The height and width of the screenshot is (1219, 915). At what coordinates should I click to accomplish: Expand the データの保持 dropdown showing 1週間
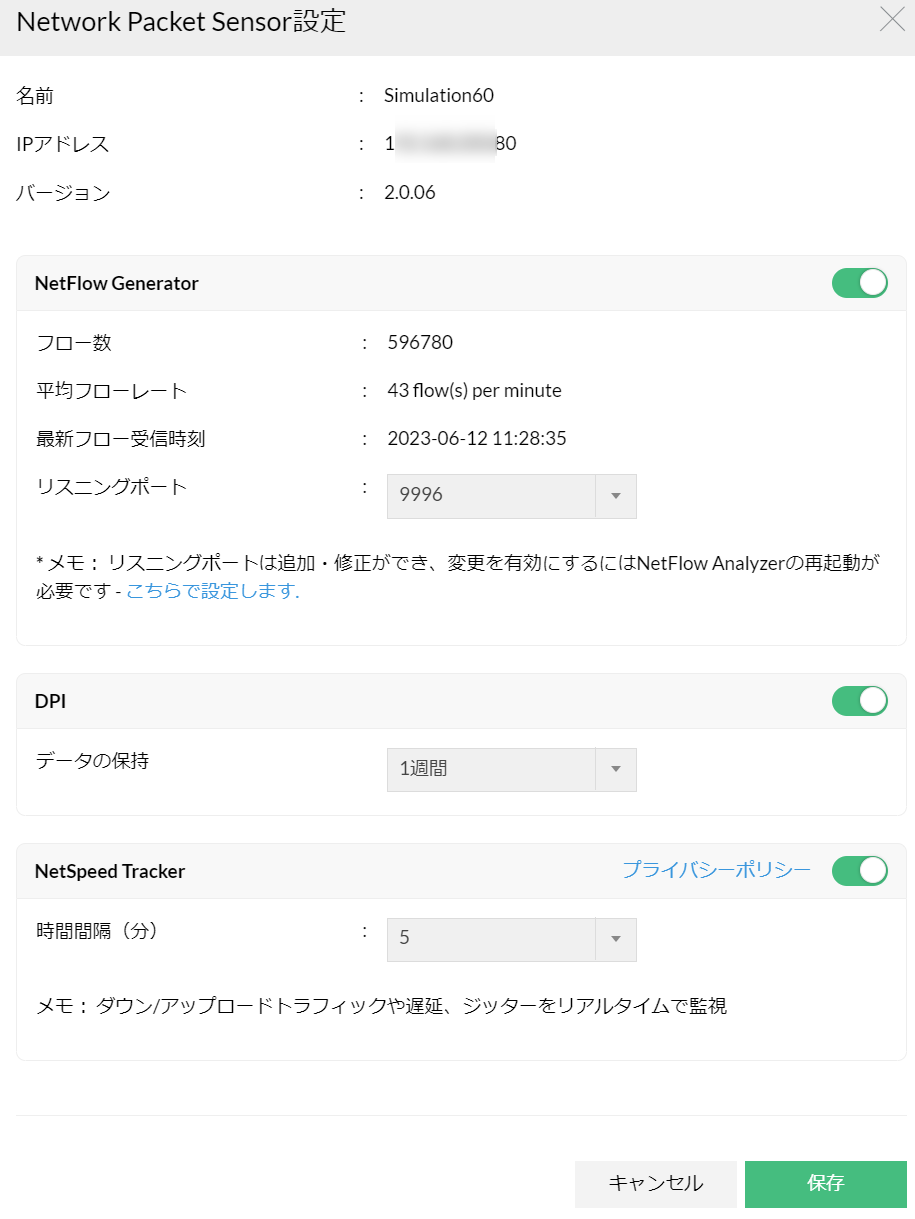click(x=511, y=770)
